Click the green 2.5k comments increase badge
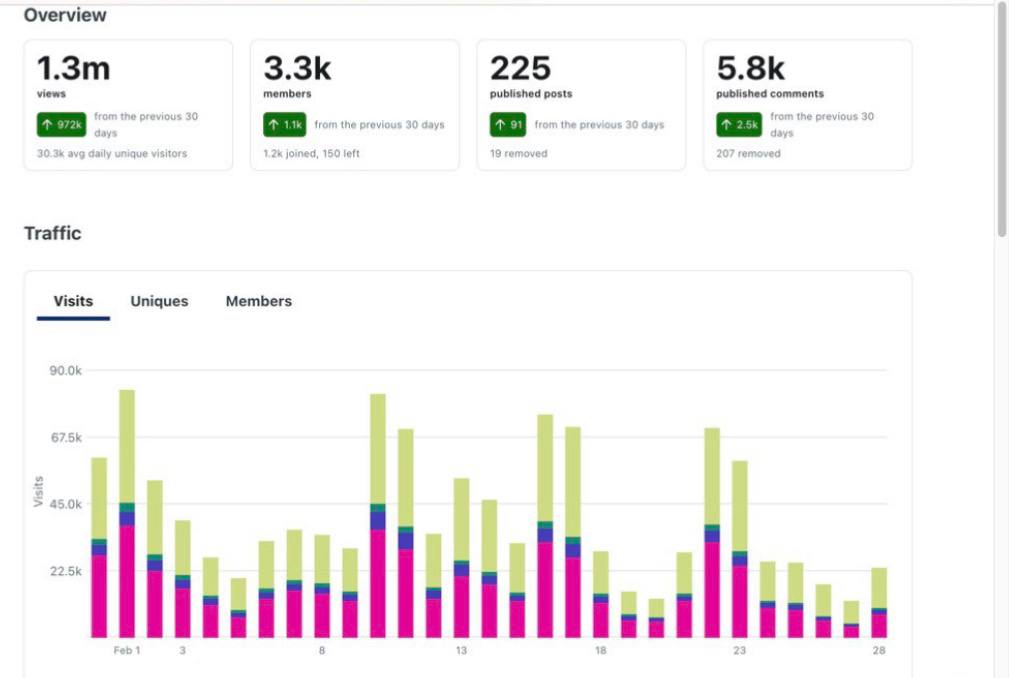Image resolution: width=1009 pixels, height=678 pixels. tap(738, 125)
